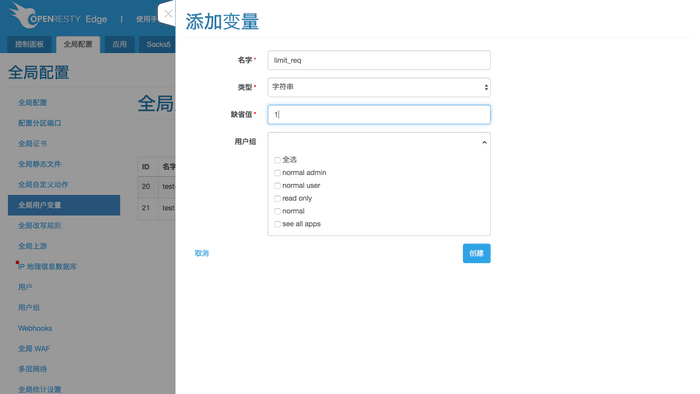Collapse the 用户组 list with the chevron
This screenshot has width=700, height=394.
point(484,142)
